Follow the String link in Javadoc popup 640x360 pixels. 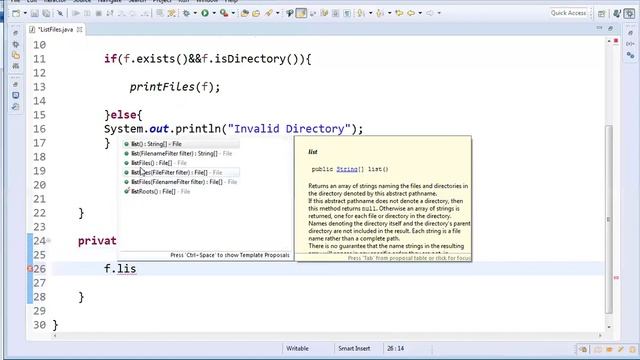point(347,169)
